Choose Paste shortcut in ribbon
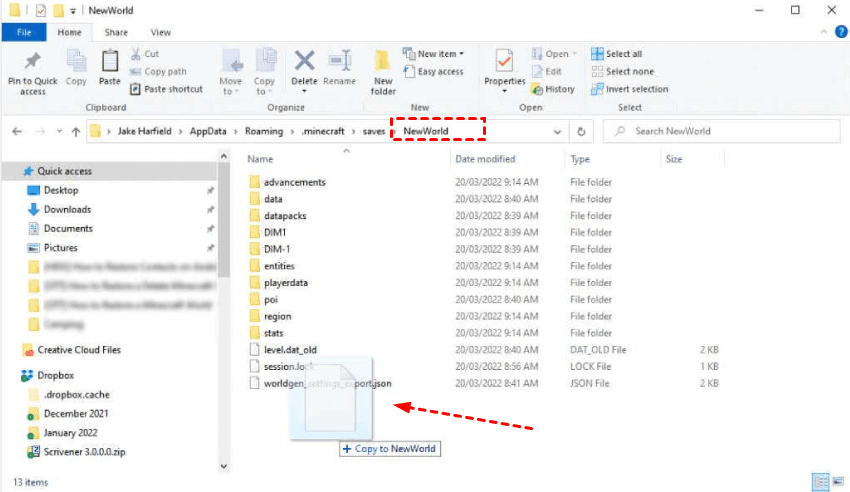 166,89
